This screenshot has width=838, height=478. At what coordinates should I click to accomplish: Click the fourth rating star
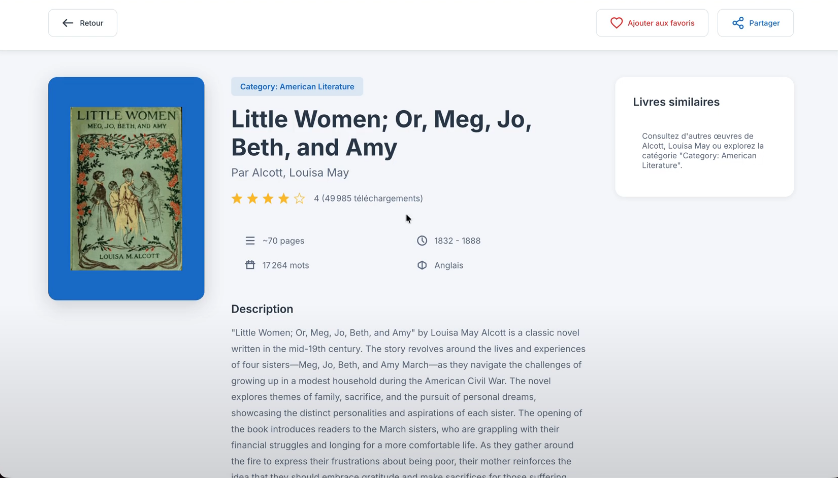click(283, 198)
